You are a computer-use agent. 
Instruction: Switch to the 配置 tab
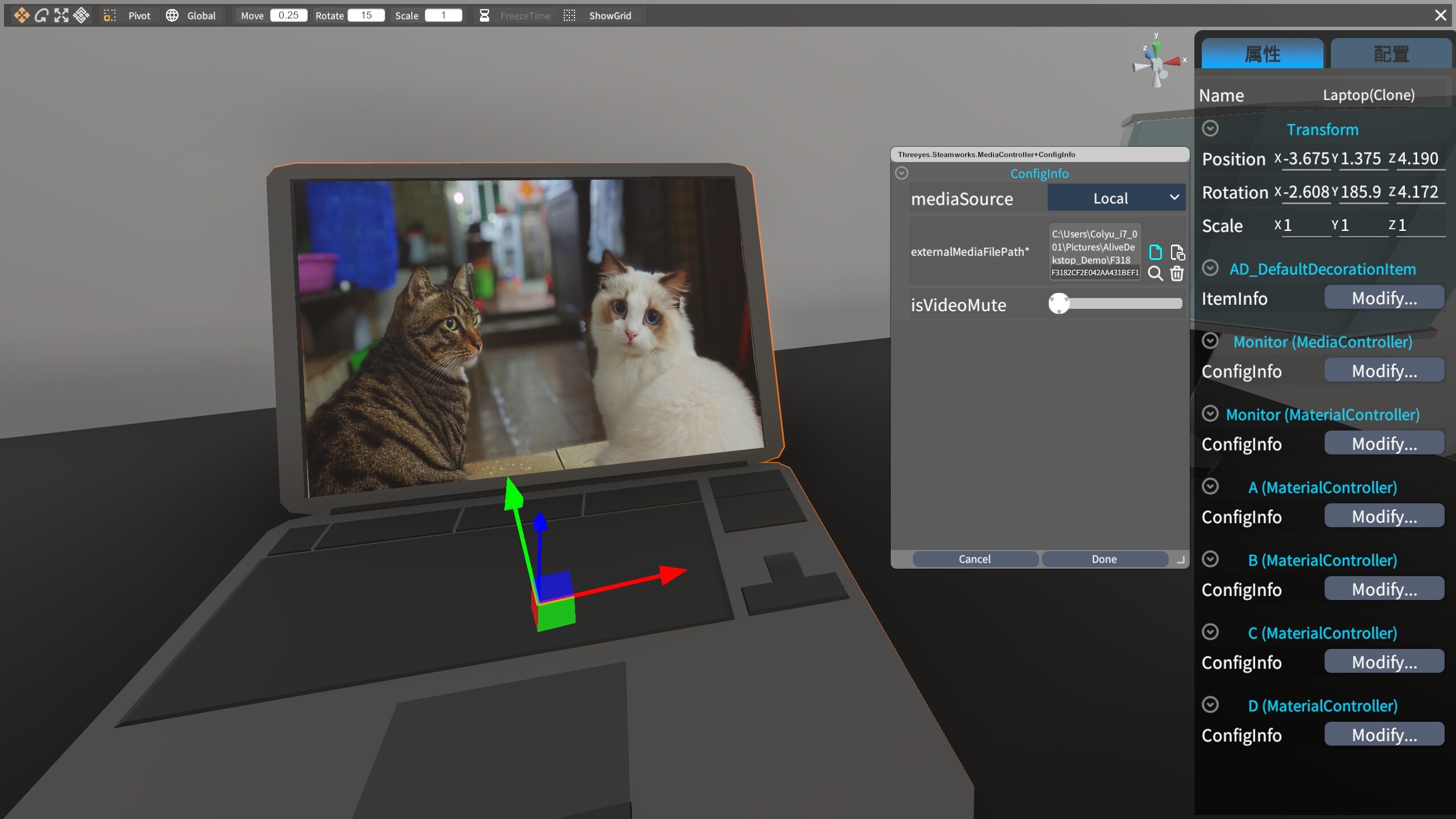click(1392, 54)
